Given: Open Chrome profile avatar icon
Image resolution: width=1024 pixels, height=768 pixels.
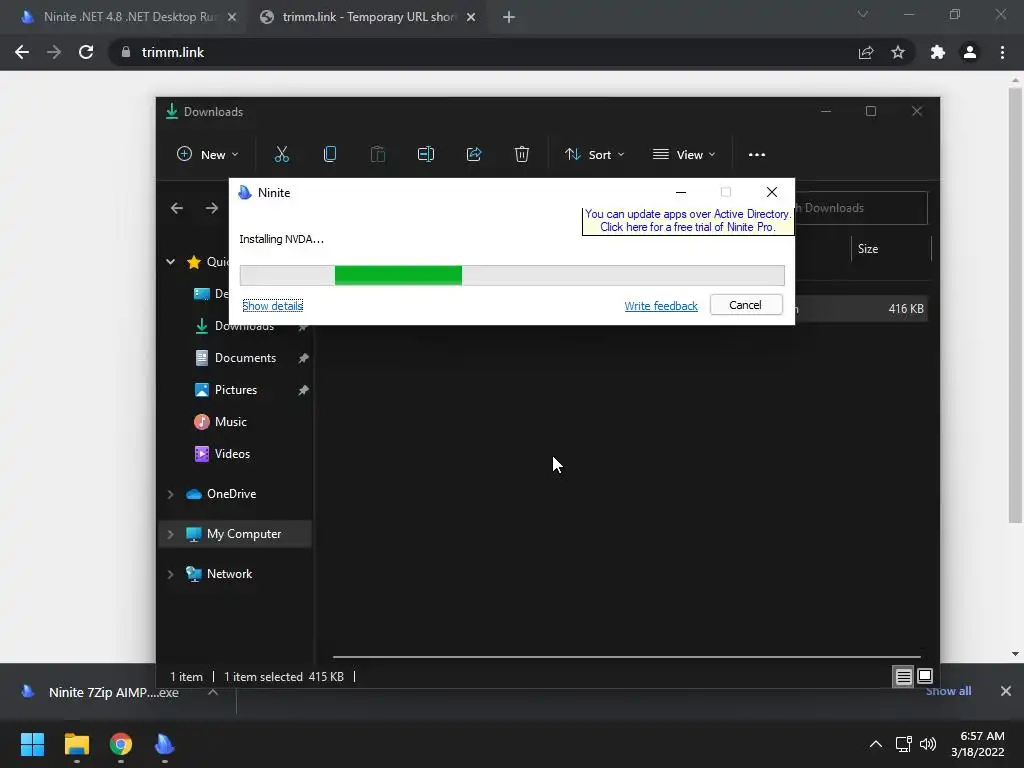Looking at the screenshot, I should click(x=970, y=52).
